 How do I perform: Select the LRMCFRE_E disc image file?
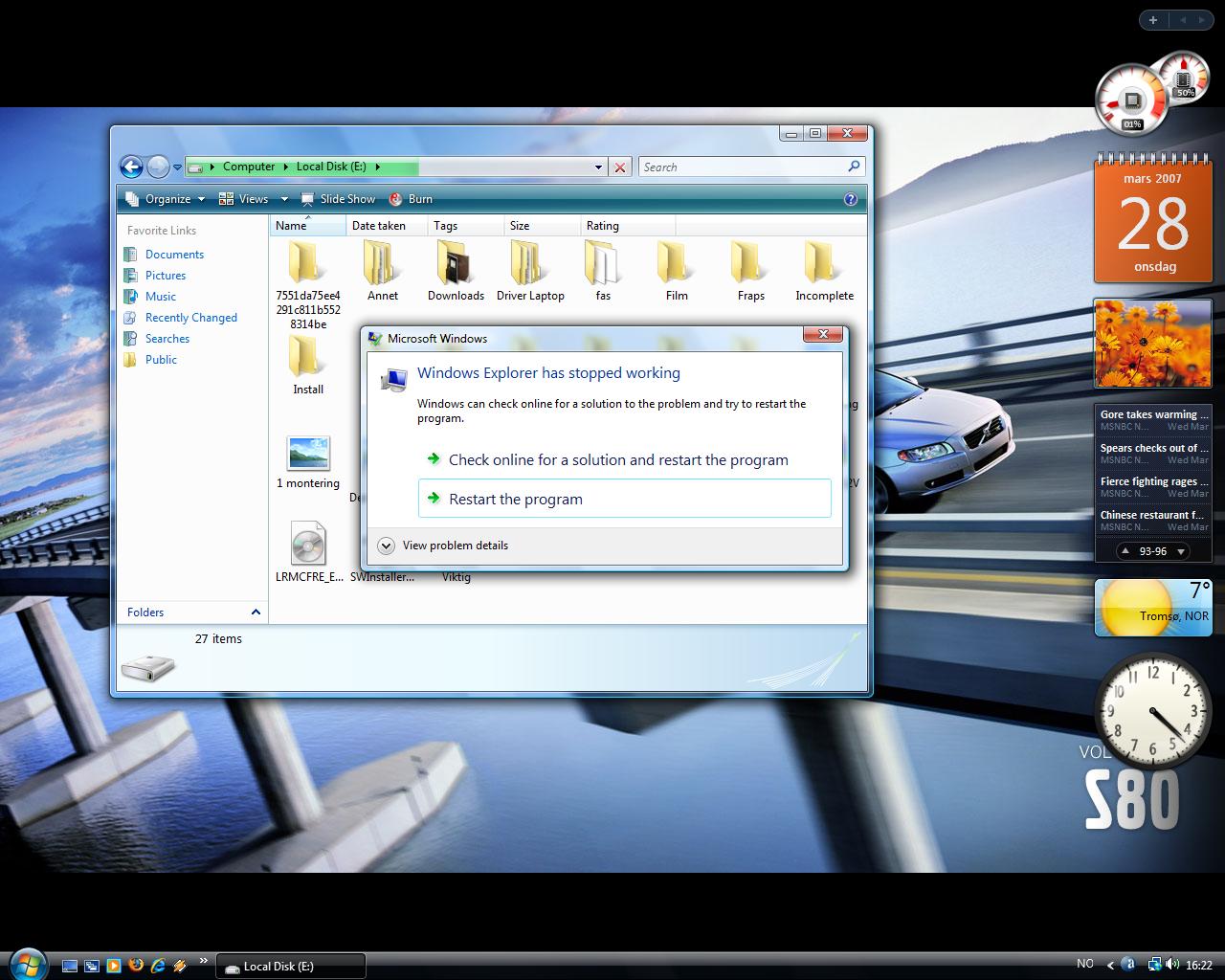coord(308,552)
